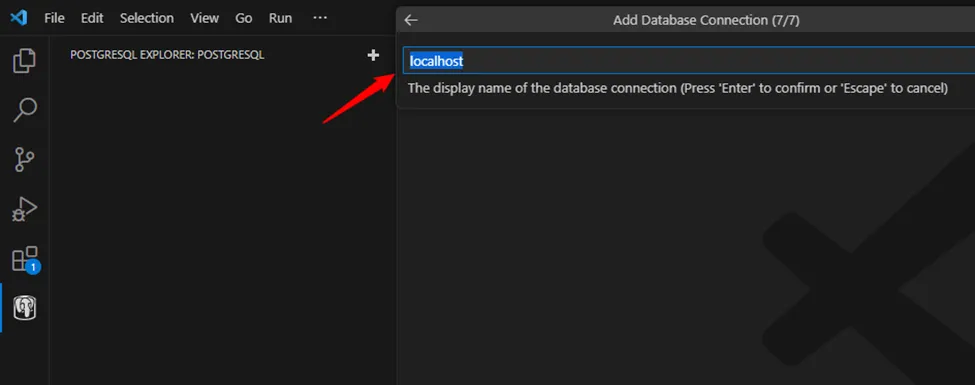Expand the three-dots overflow menu
975x385 pixels.
(320, 18)
